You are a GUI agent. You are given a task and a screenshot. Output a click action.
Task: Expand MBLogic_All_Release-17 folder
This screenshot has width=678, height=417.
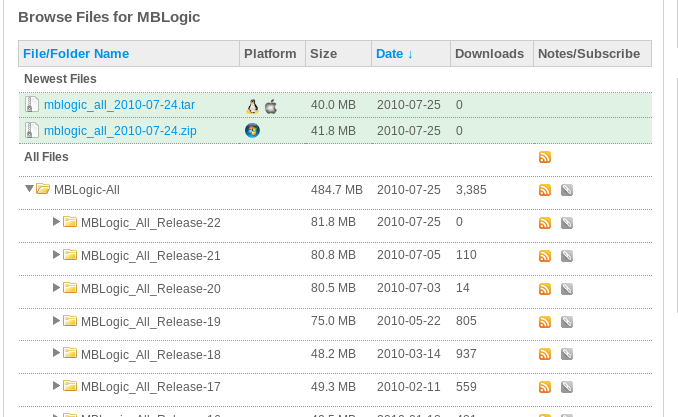[56, 387]
